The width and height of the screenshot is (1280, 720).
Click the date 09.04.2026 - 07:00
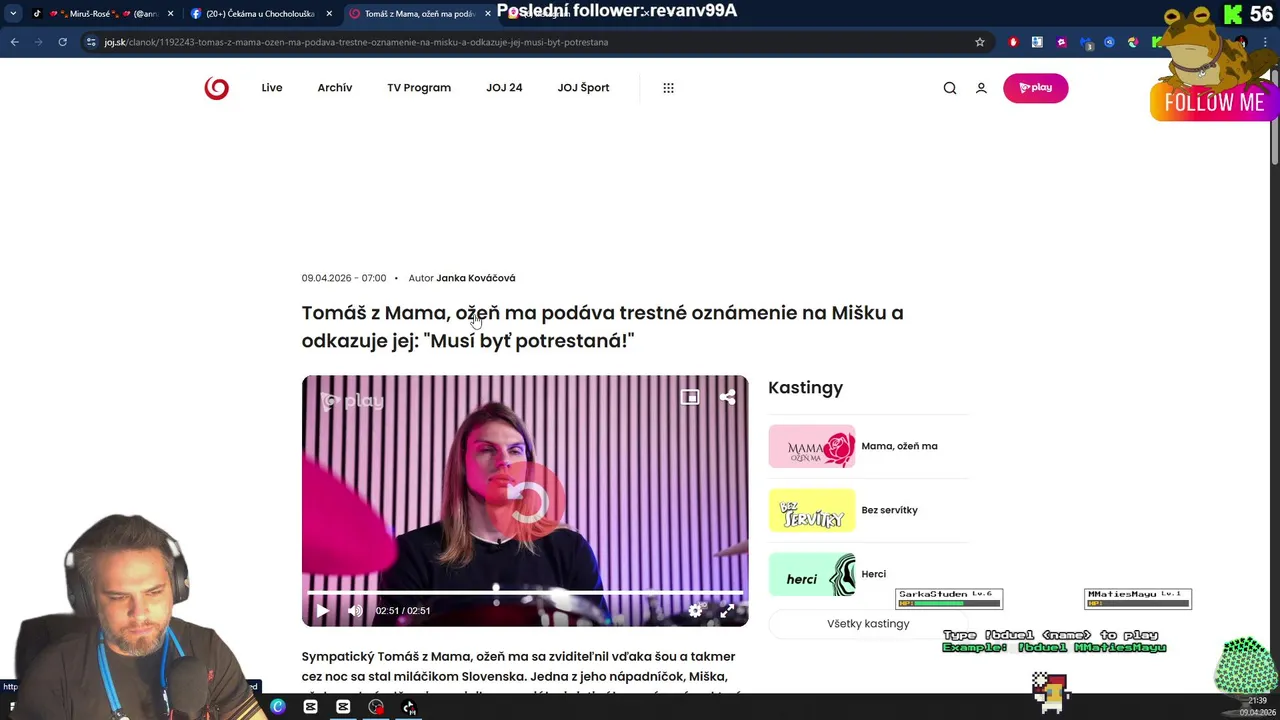click(344, 278)
